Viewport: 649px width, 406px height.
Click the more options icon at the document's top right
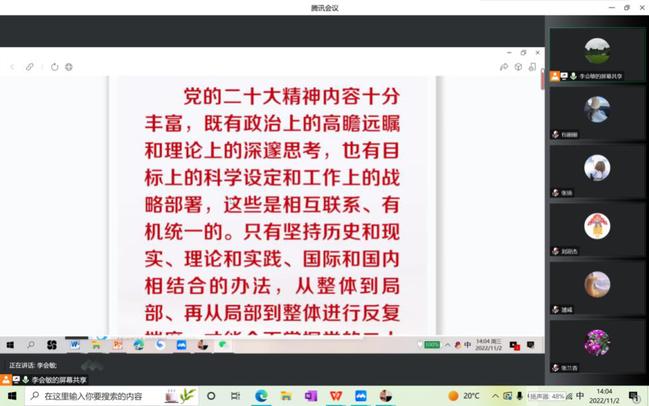point(533,67)
